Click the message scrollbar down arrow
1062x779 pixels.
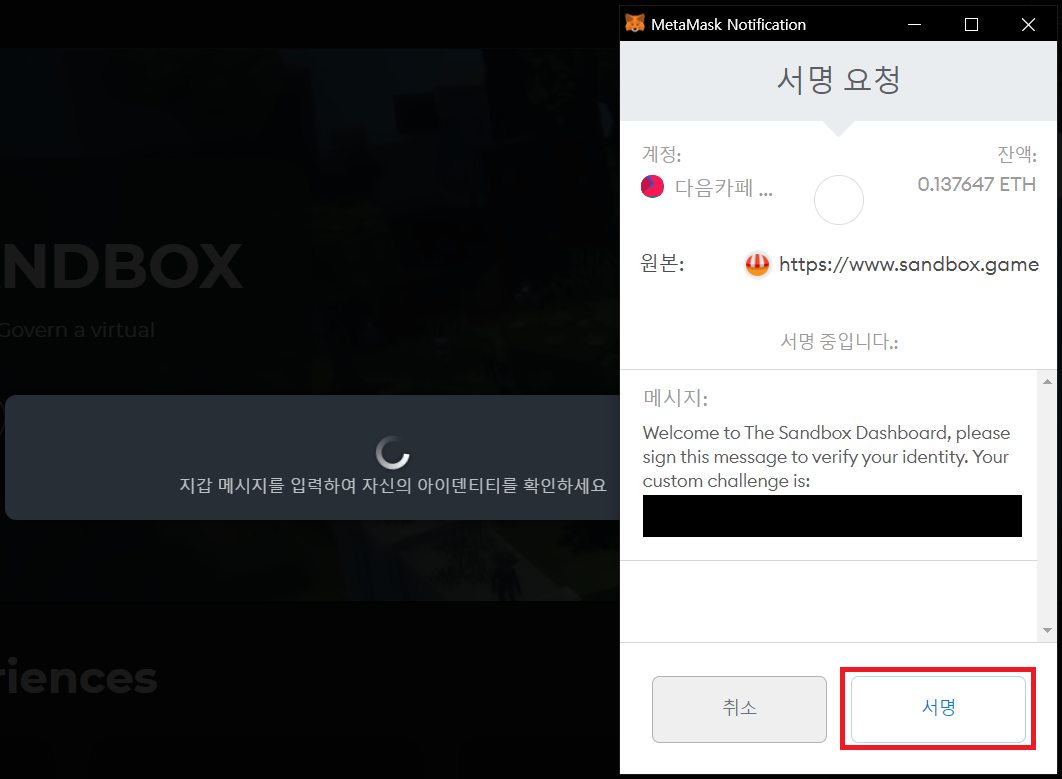click(1047, 631)
